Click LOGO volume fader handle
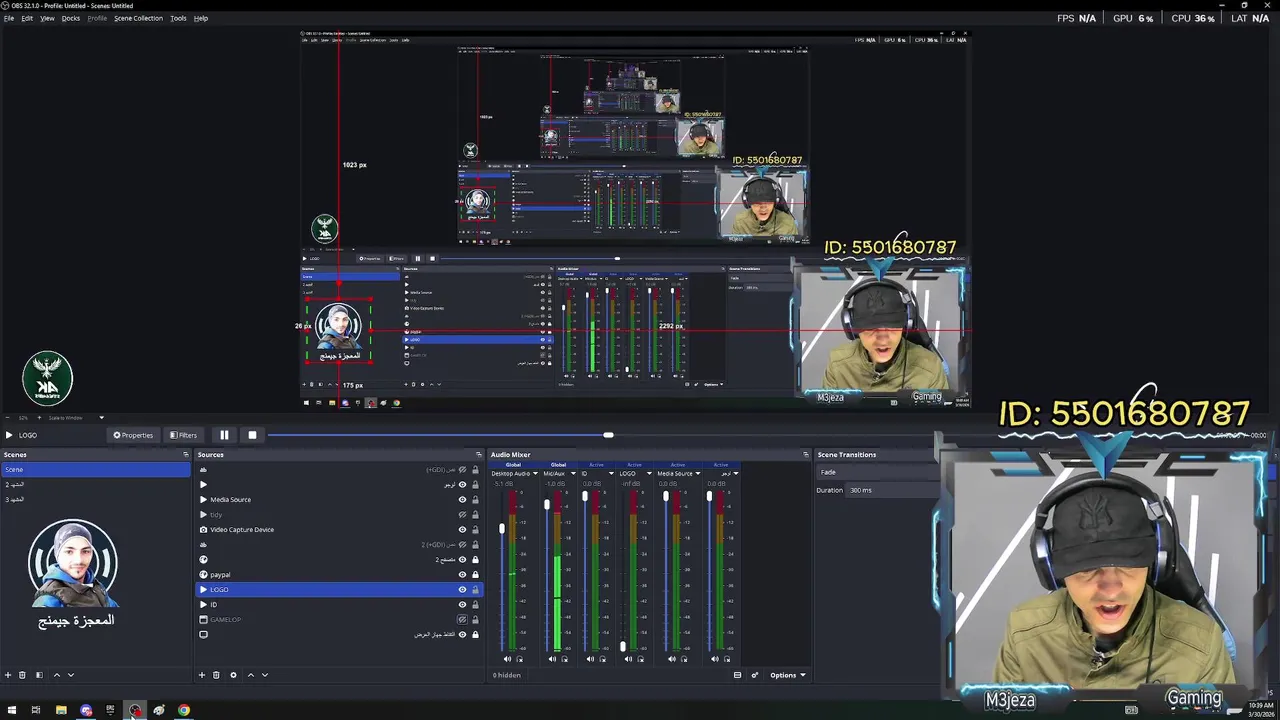1280x720 pixels. click(623, 646)
